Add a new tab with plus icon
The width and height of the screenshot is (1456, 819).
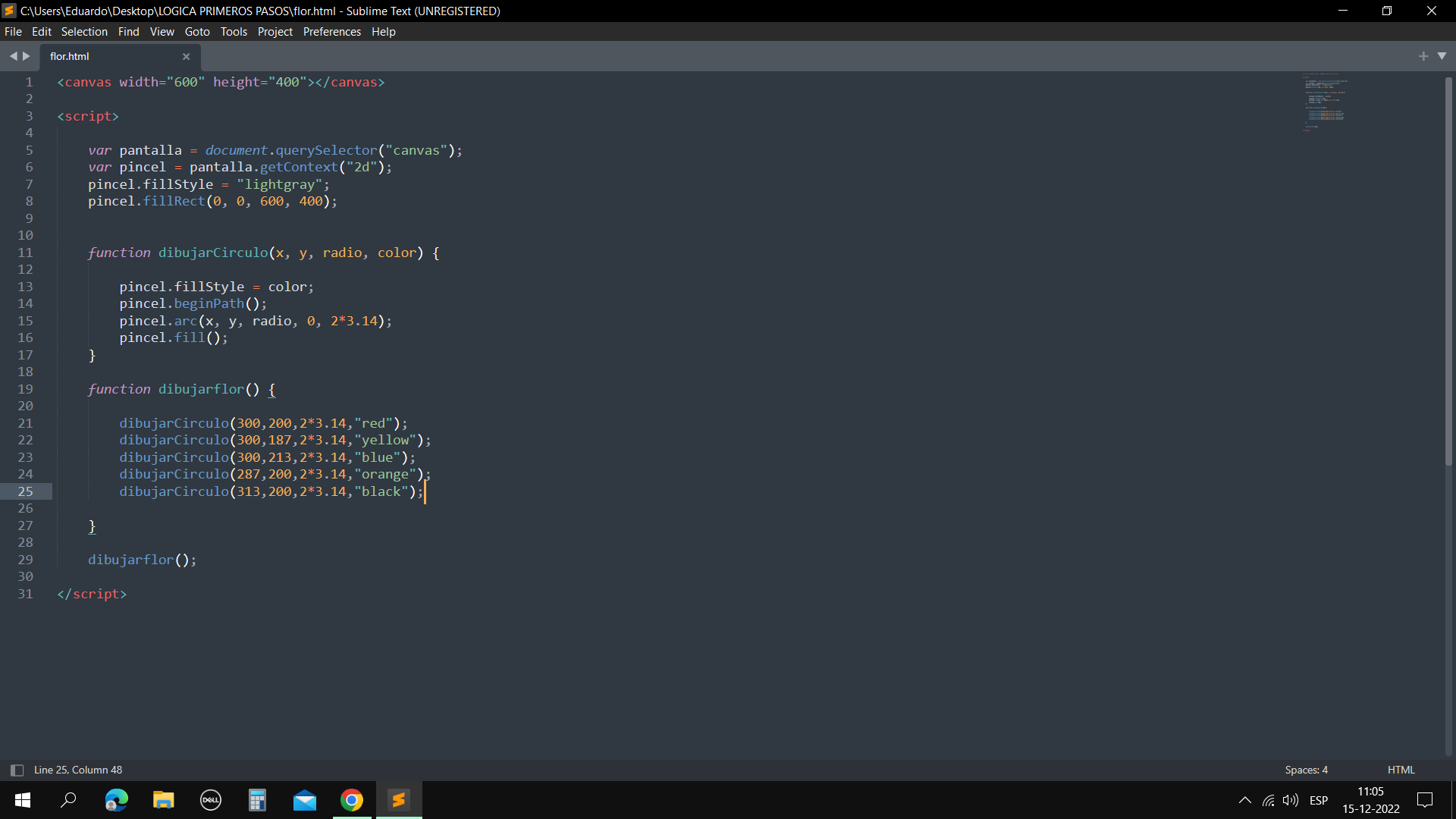(x=1423, y=56)
